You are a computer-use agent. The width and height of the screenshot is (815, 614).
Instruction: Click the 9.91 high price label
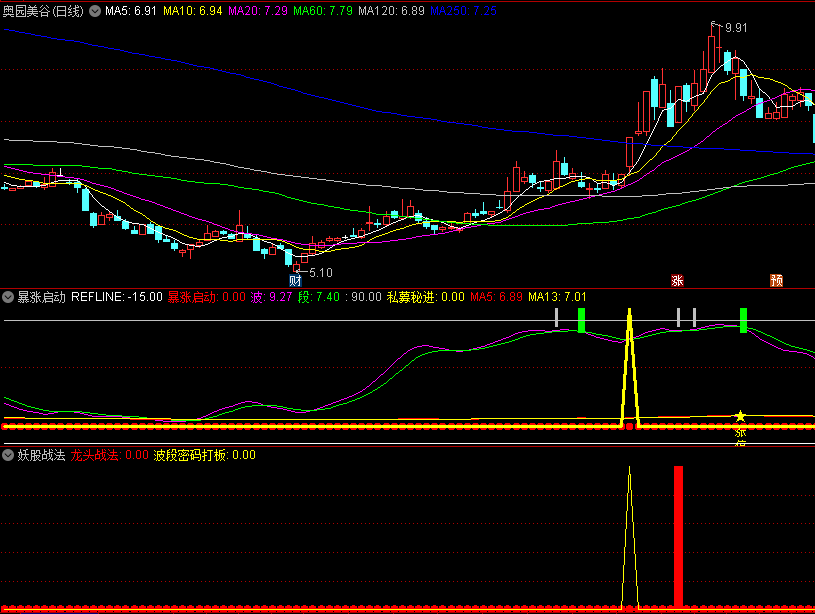[735, 28]
